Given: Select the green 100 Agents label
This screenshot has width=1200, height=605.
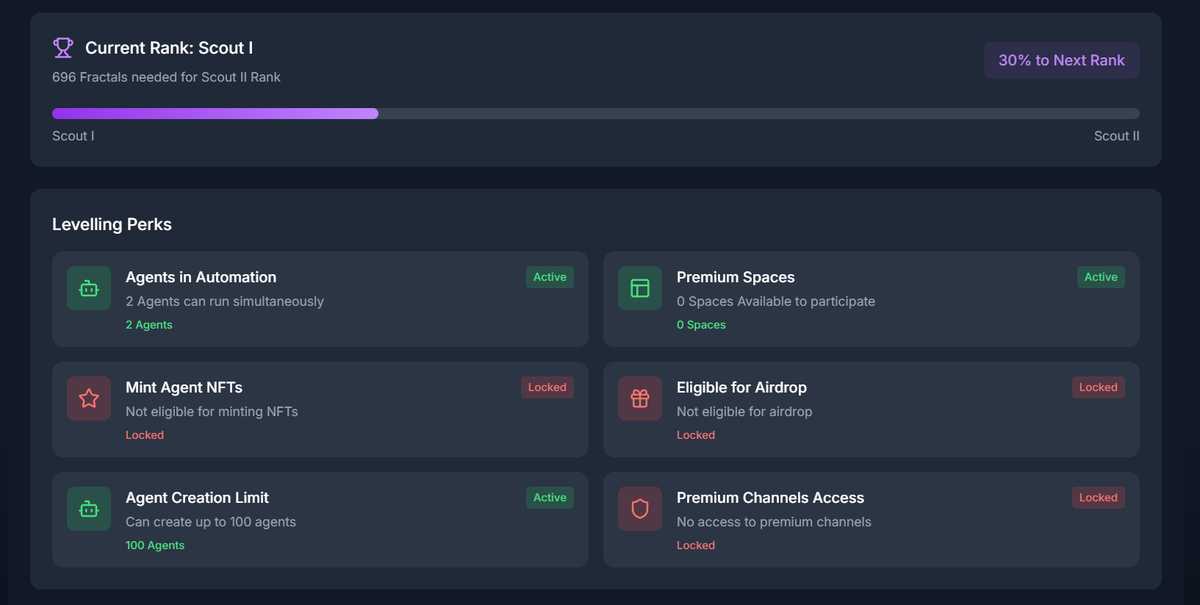Looking at the screenshot, I should [155, 545].
